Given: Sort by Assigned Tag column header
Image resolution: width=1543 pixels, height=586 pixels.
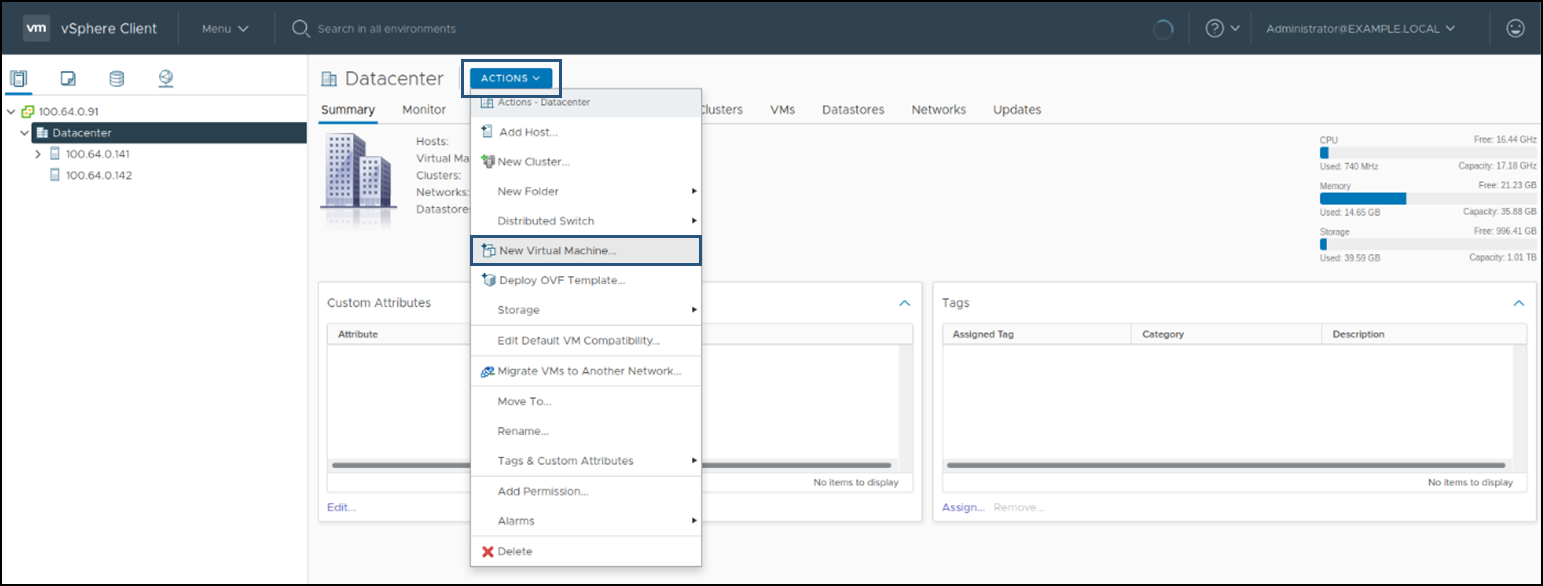Looking at the screenshot, I should 1036,334.
